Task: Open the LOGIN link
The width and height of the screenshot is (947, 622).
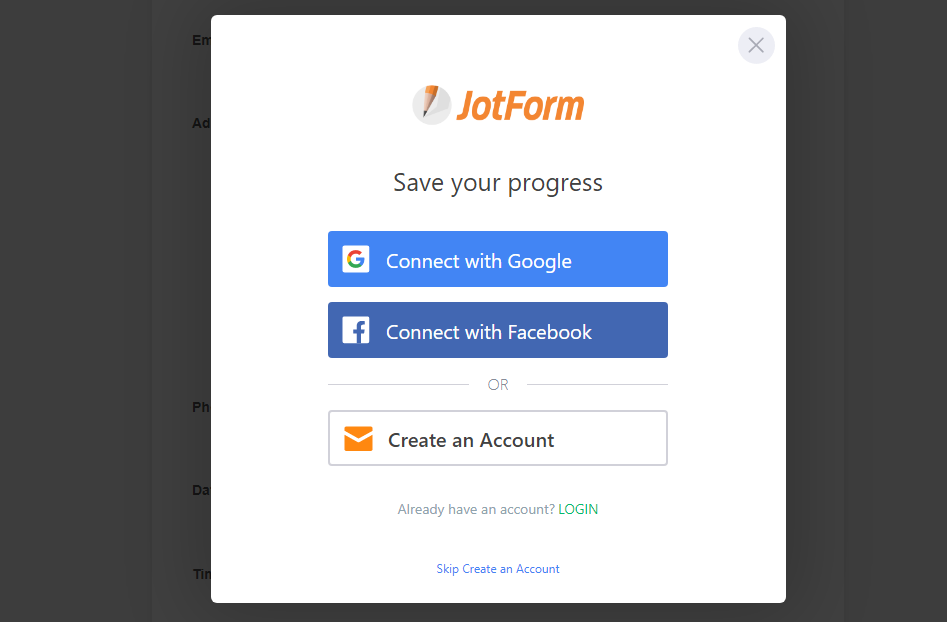Action: point(578,509)
